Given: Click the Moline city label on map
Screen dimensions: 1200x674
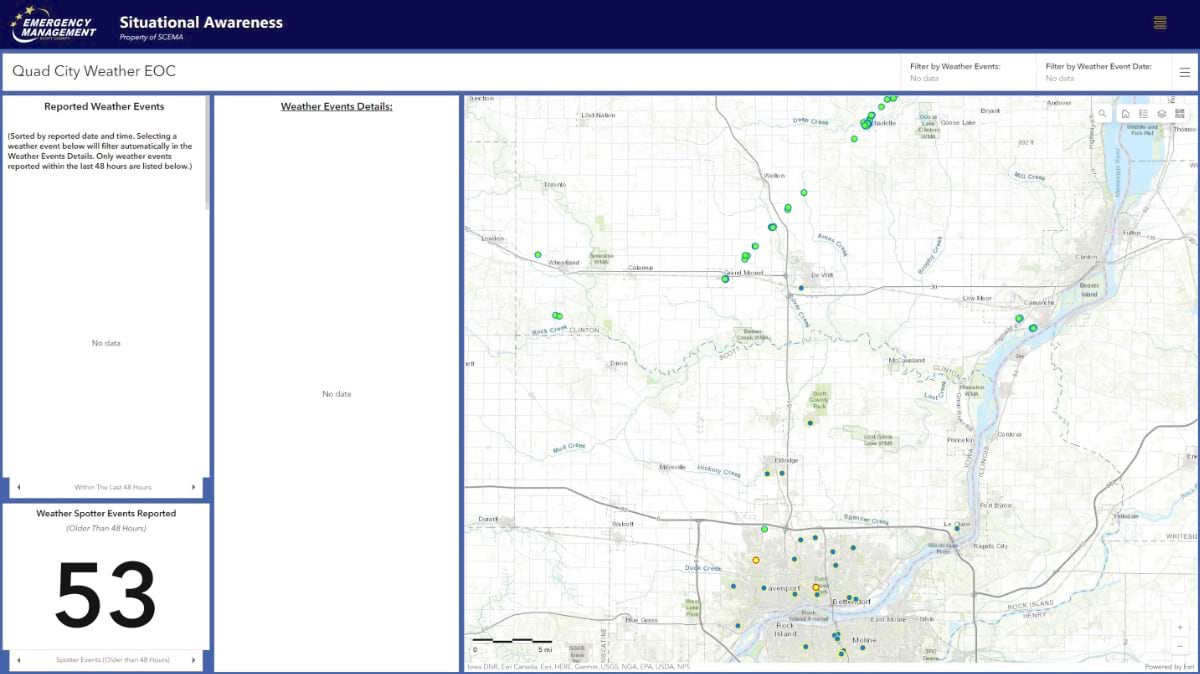Looking at the screenshot, I should click(864, 639).
